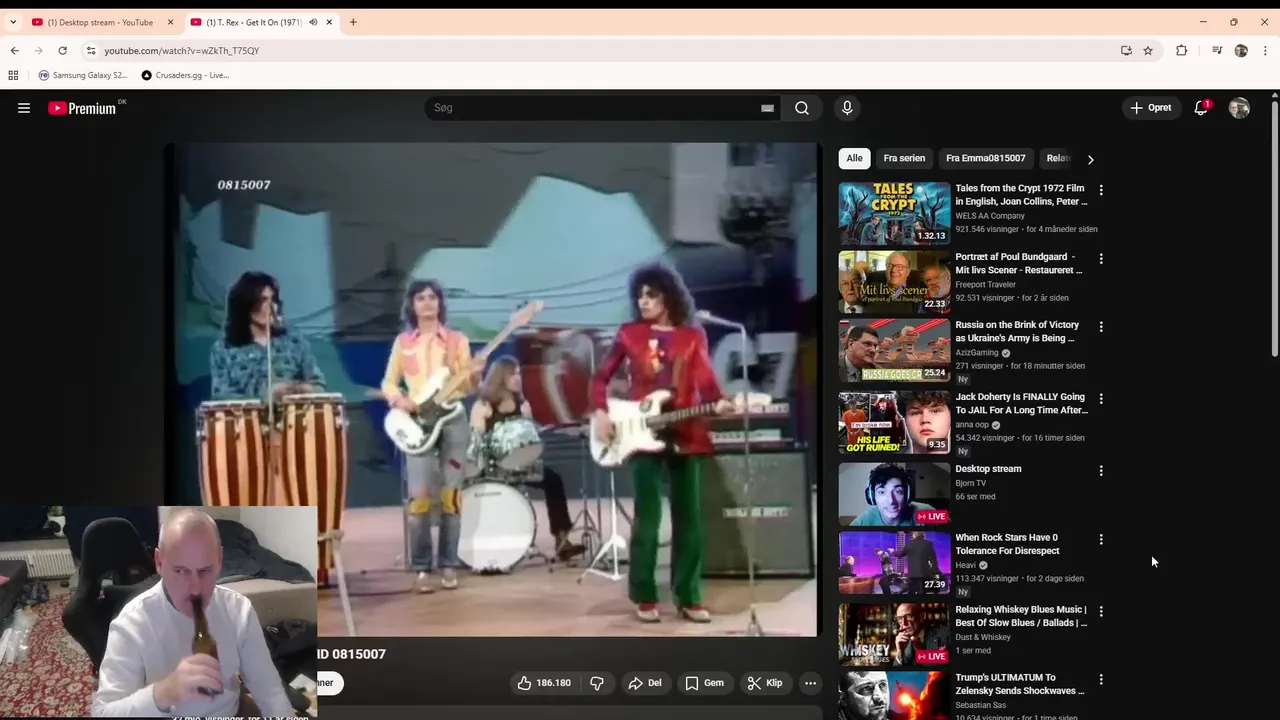Open Chrome profile avatar

coord(1241,50)
